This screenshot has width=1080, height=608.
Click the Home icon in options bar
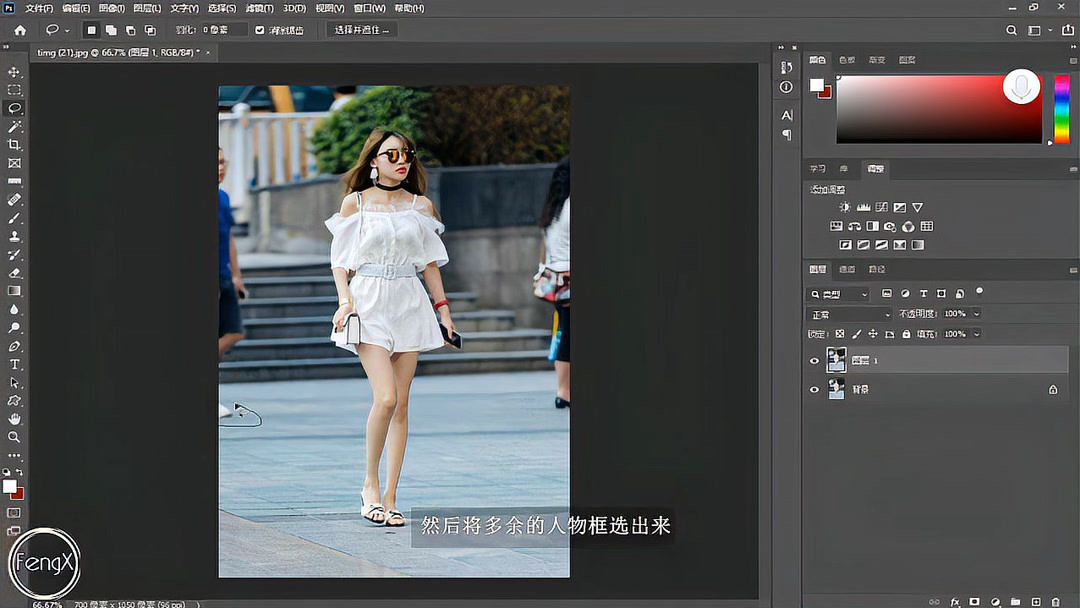[x=20, y=30]
